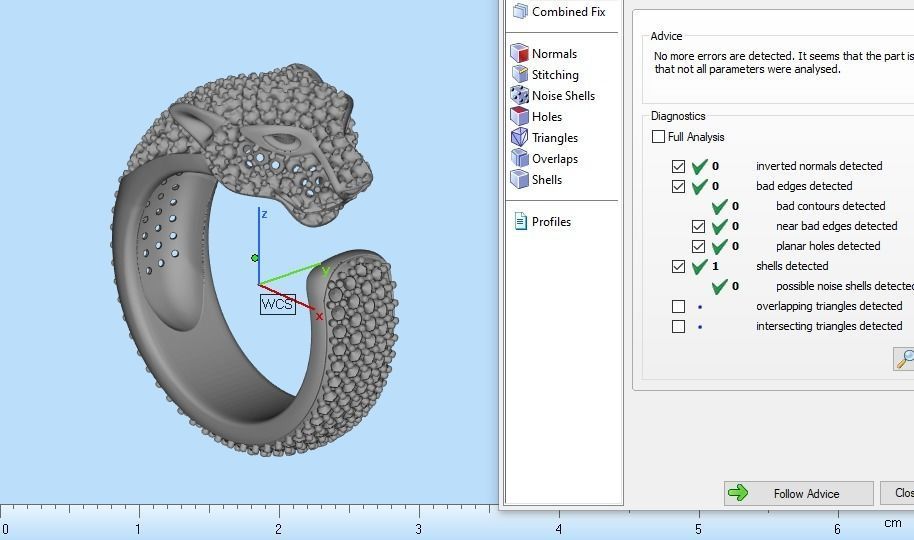The image size is (914, 540).
Task: Click the WCS label box
Action: tap(277, 304)
